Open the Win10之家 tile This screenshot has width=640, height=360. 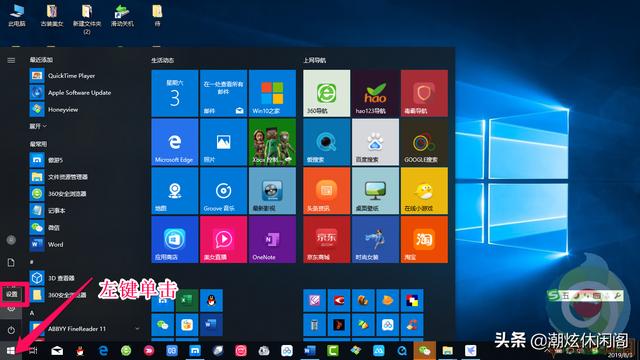pos(272,93)
